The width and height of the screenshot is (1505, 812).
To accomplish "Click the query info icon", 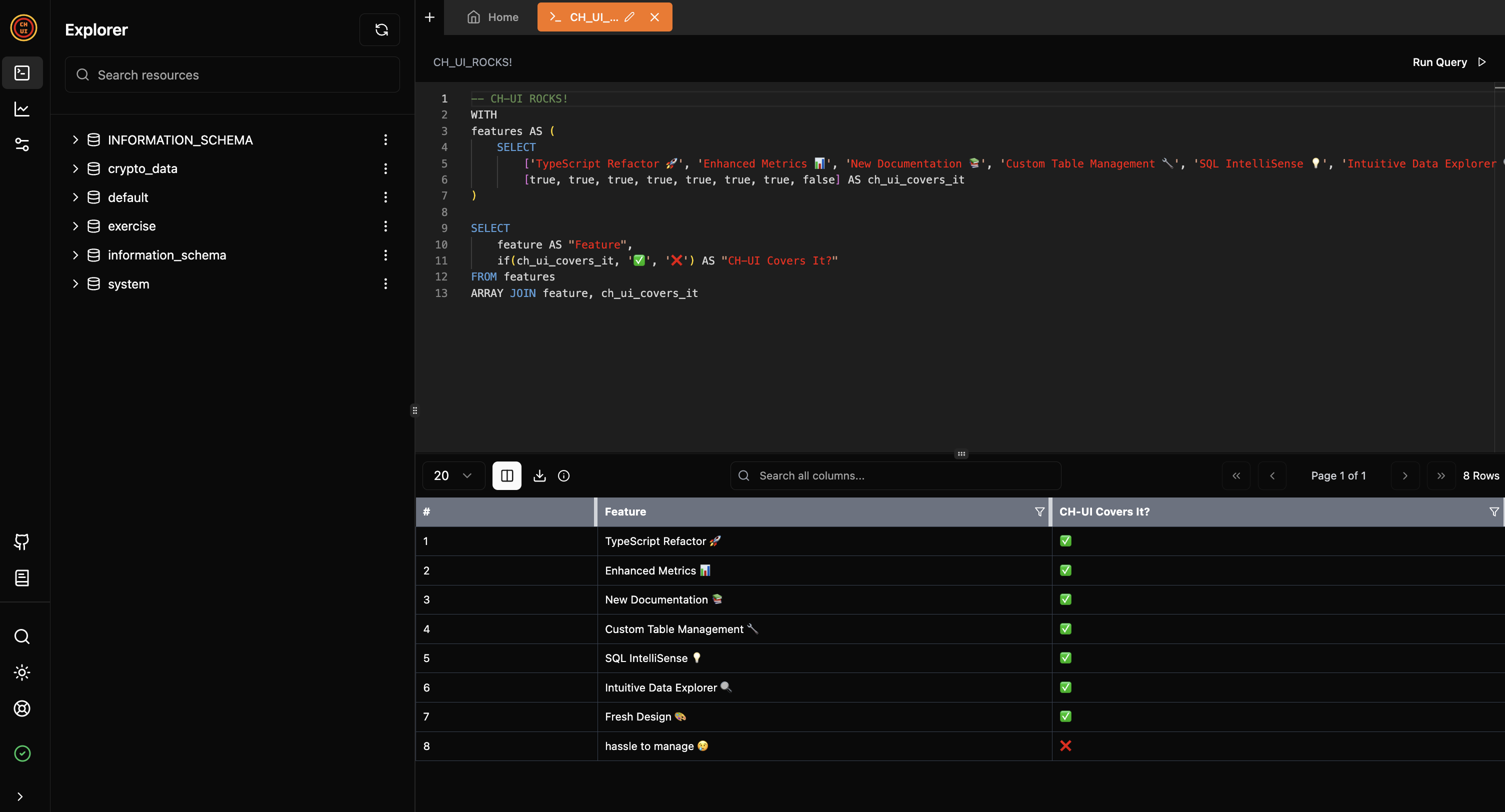I will tap(563, 475).
